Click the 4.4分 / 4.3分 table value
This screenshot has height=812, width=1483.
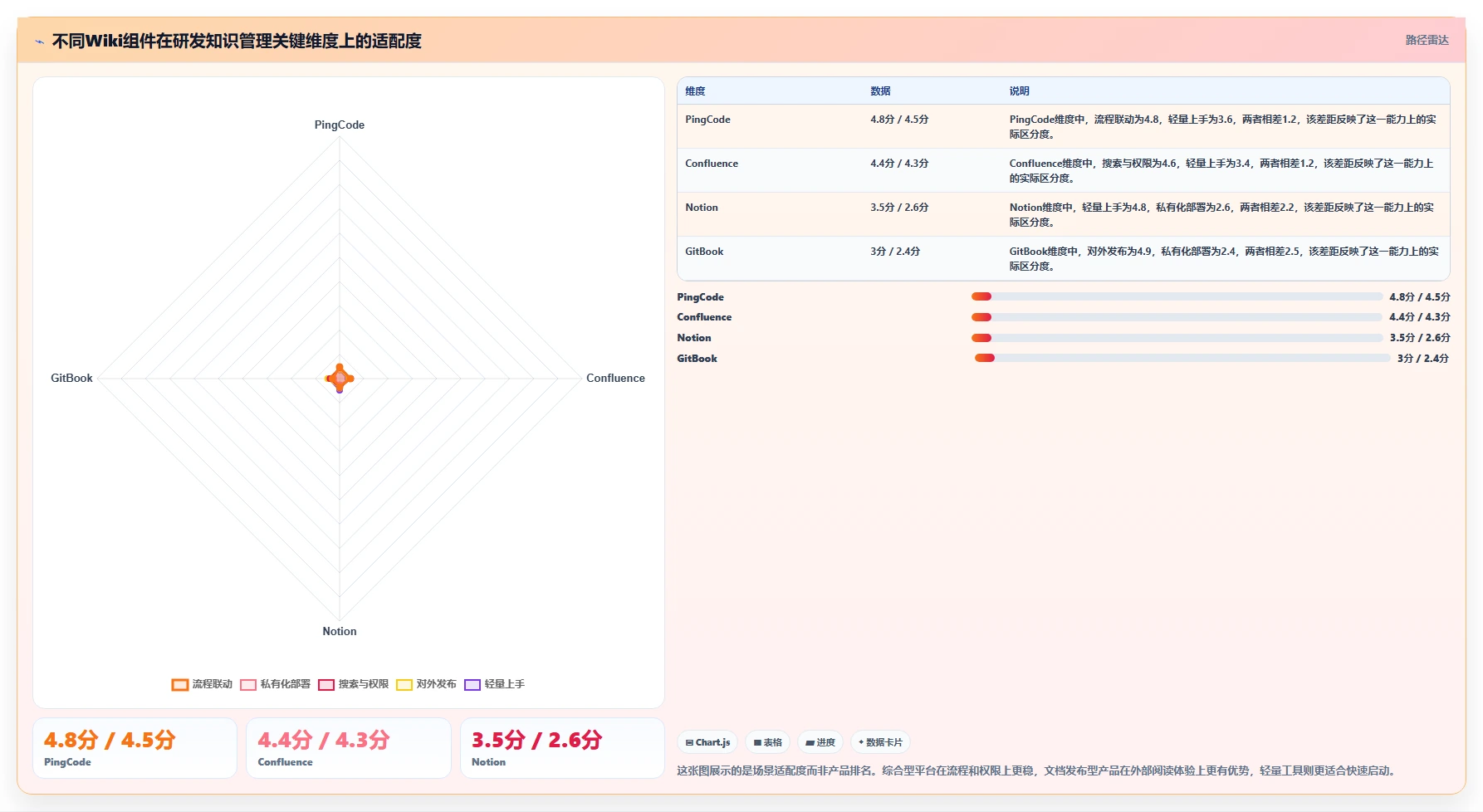click(899, 164)
